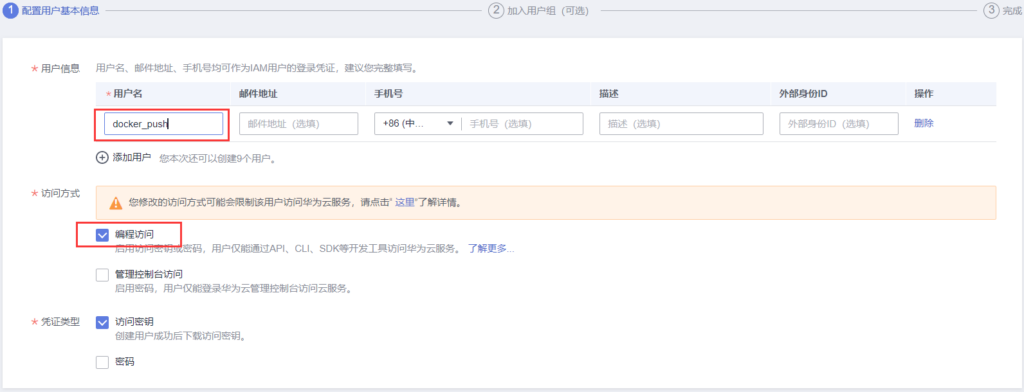1024x392 pixels.
Task: Uncheck the 编程访问 checkbox
Action: pos(103,235)
